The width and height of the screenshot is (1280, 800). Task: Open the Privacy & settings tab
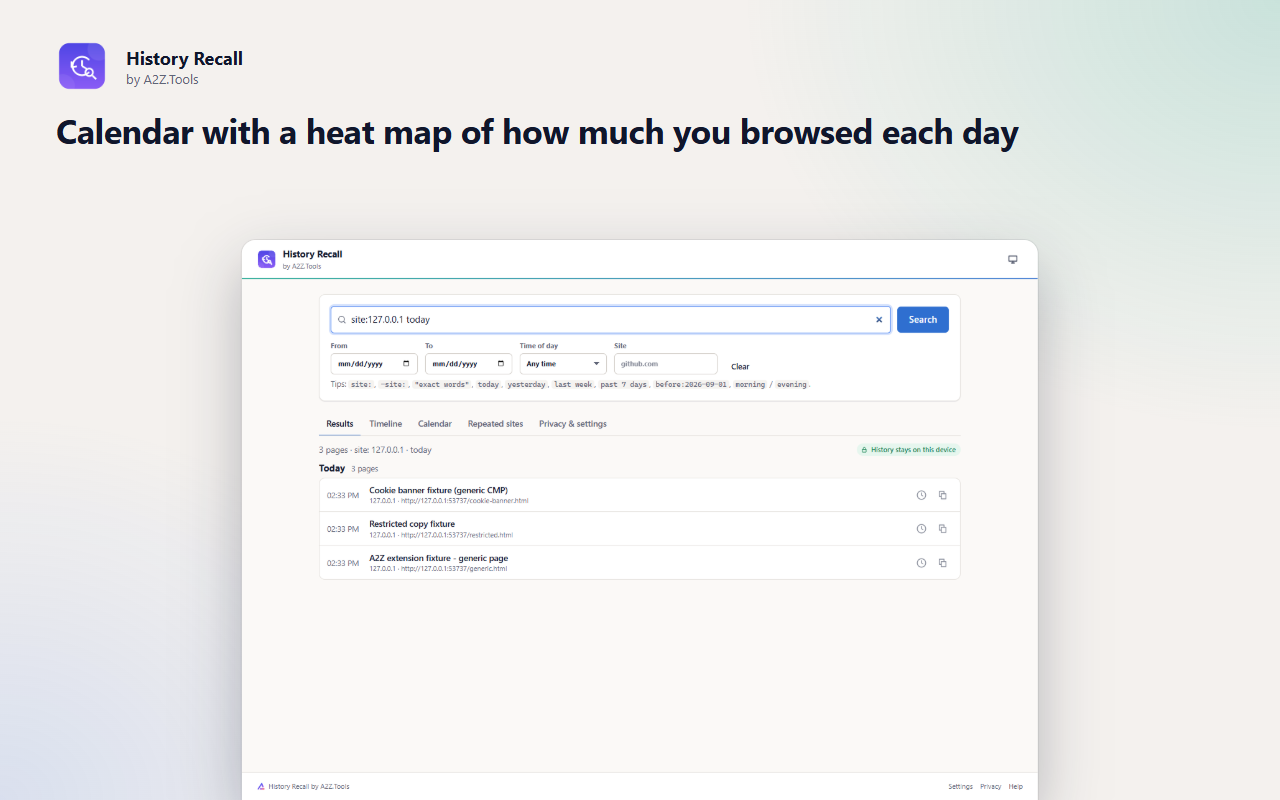point(573,424)
